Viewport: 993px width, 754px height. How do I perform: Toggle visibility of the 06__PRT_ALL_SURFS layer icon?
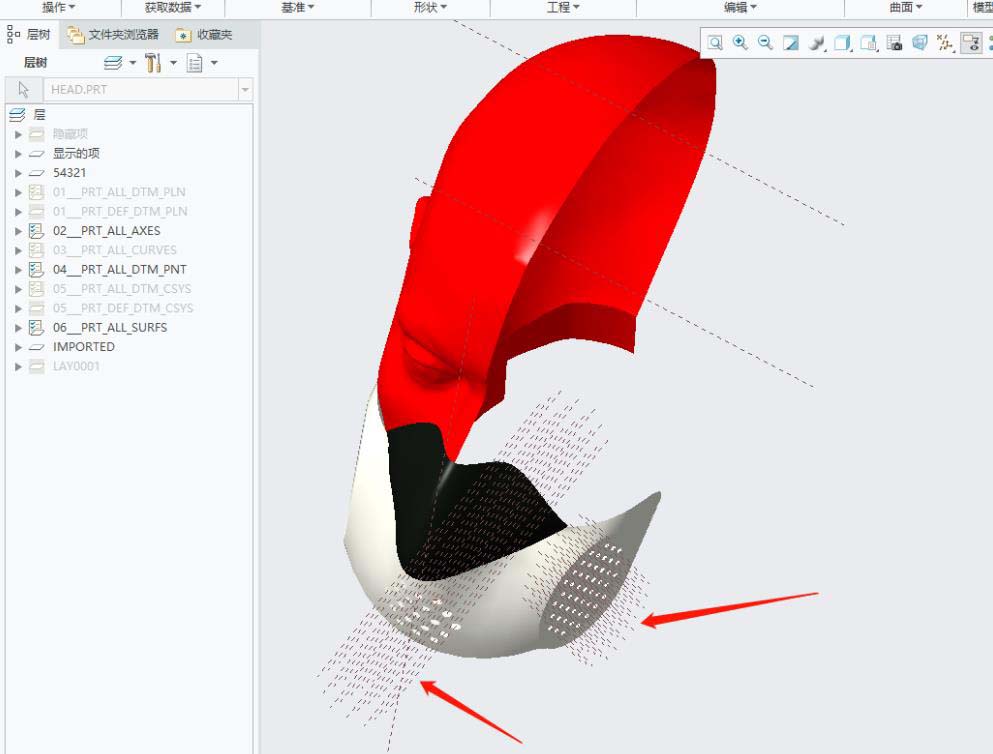point(37,328)
